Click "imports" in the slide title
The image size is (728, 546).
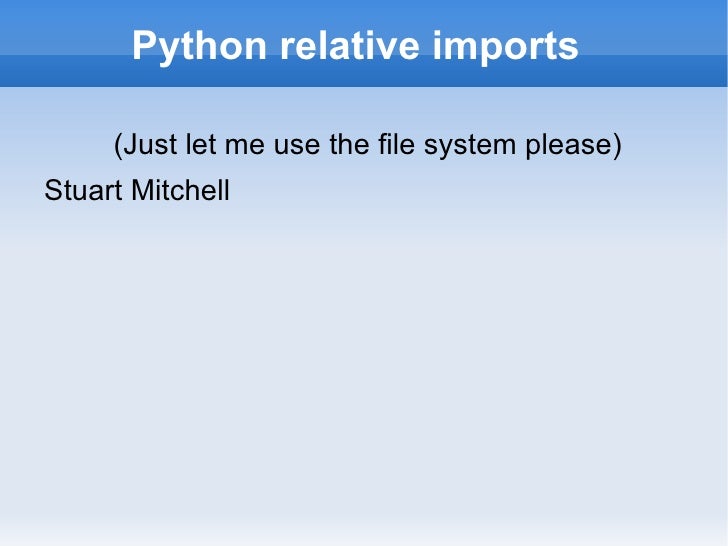(505, 47)
